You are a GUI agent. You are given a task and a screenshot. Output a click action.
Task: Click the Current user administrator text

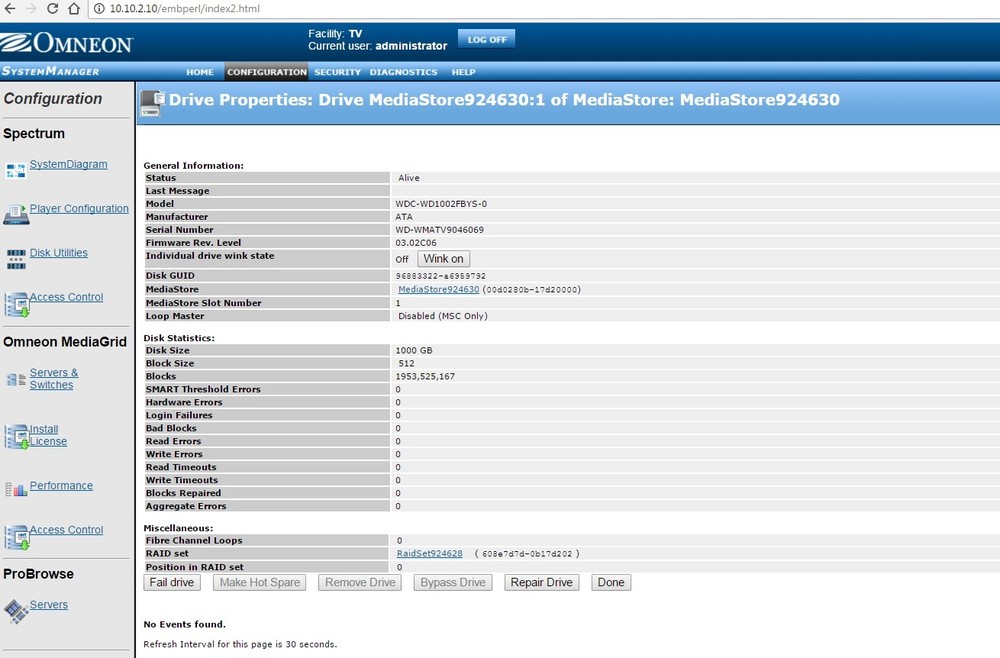378,46
